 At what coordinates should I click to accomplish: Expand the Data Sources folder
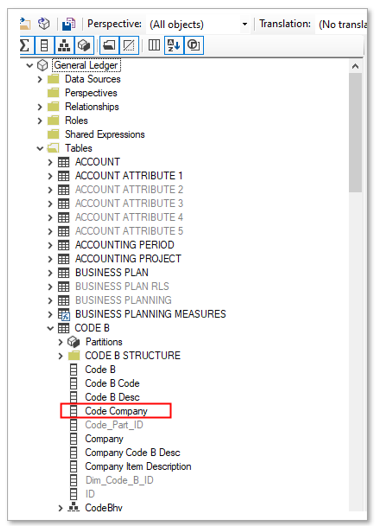point(40,79)
